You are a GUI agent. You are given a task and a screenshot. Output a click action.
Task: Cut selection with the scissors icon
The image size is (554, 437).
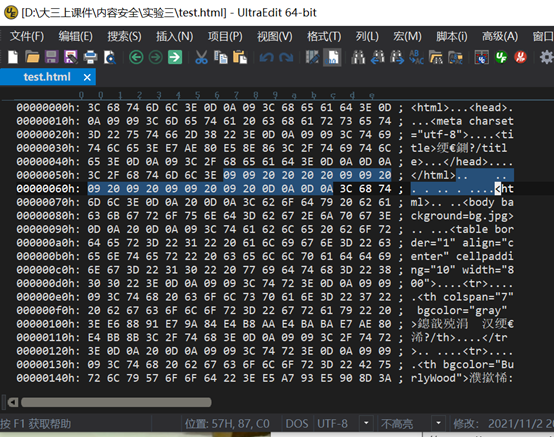click(201, 57)
